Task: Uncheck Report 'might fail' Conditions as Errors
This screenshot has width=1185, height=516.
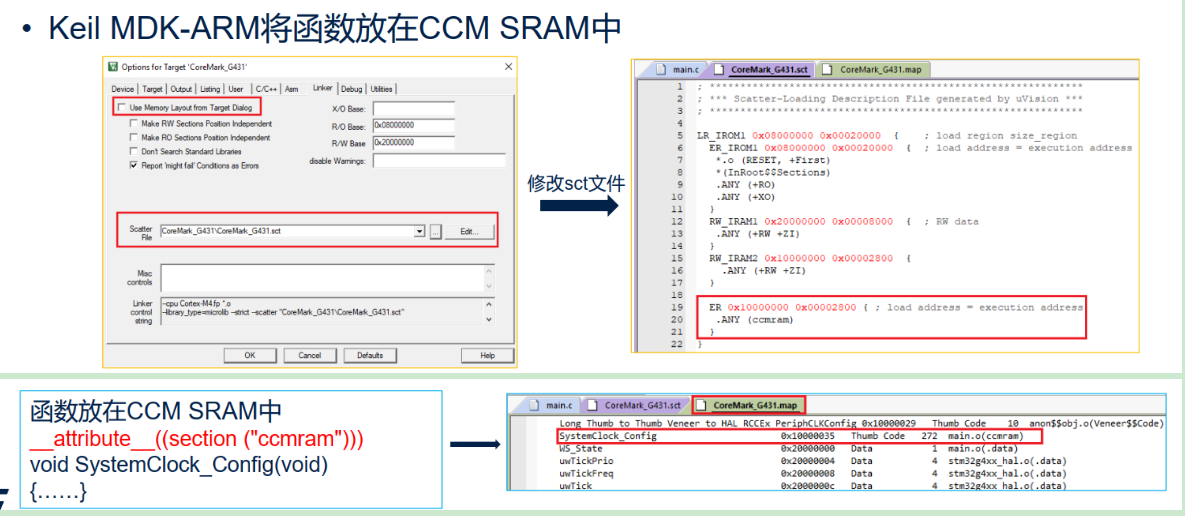Action: coord(134,165)
